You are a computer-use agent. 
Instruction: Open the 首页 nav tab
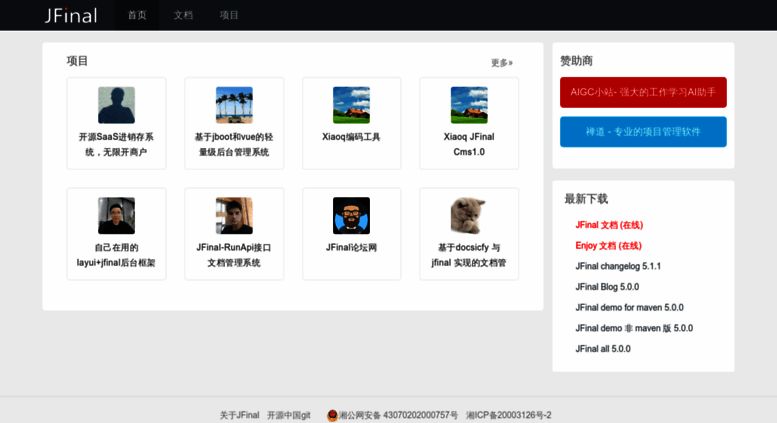137,15
